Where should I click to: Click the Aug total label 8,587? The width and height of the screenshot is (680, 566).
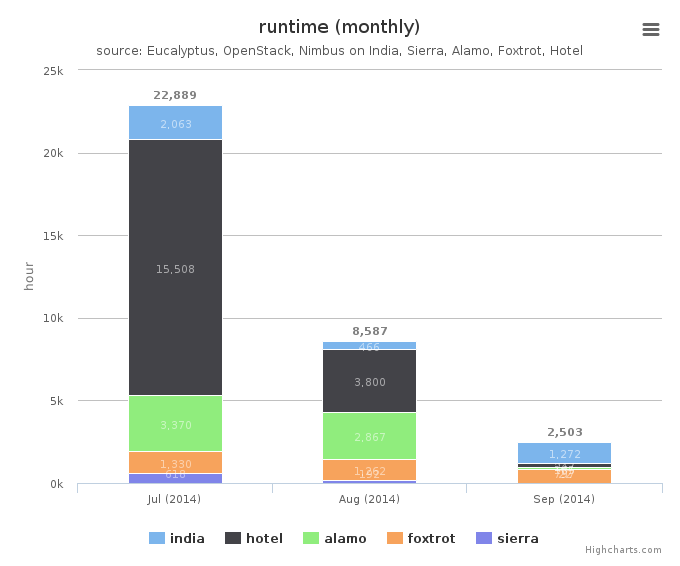(369, 331)
